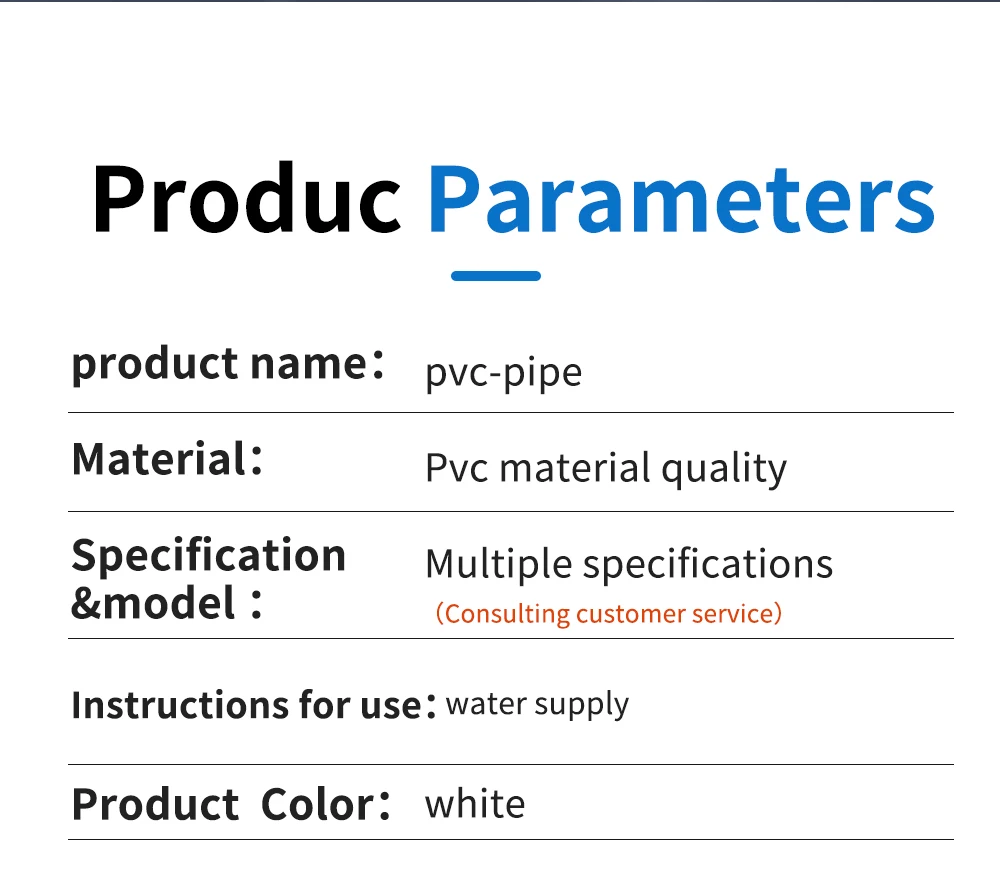
Task: Click the bold word "Specification"
Action: [209, 555]
